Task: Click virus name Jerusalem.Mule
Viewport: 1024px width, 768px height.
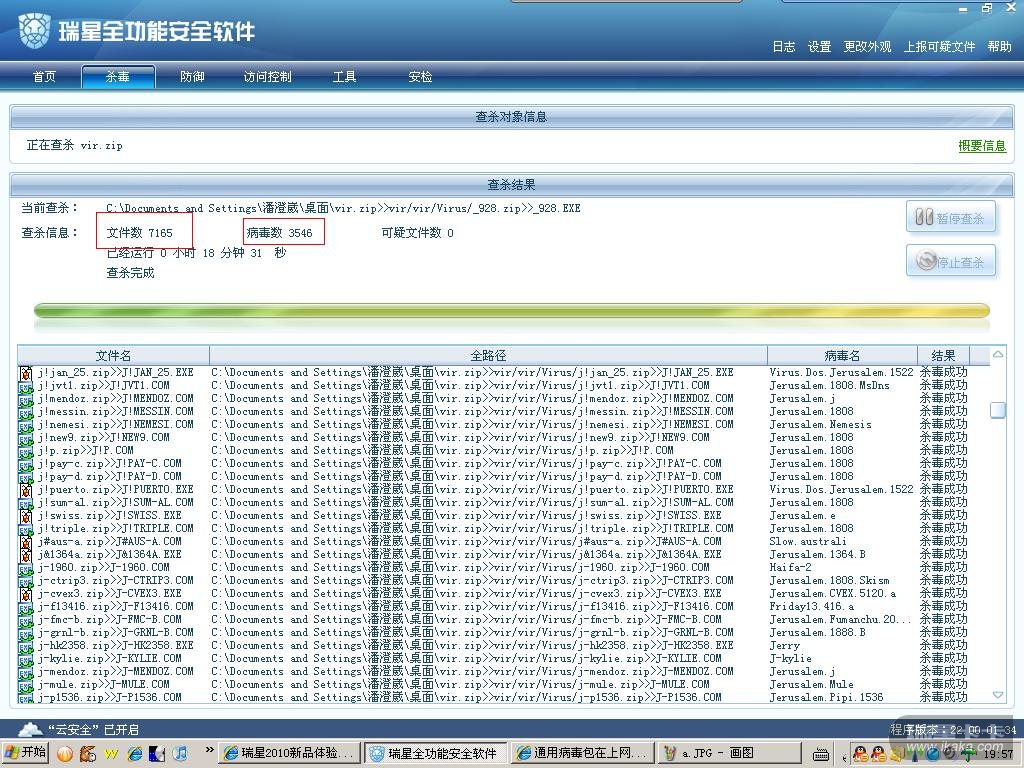Action: [811, 684]
